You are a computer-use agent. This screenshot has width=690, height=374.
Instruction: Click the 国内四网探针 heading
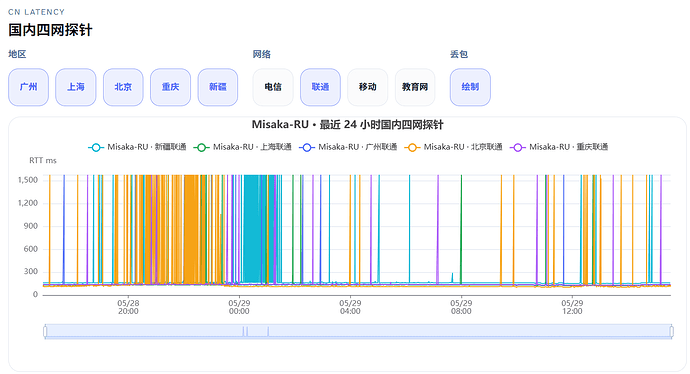pyautogui.click(x=50, y=30)
